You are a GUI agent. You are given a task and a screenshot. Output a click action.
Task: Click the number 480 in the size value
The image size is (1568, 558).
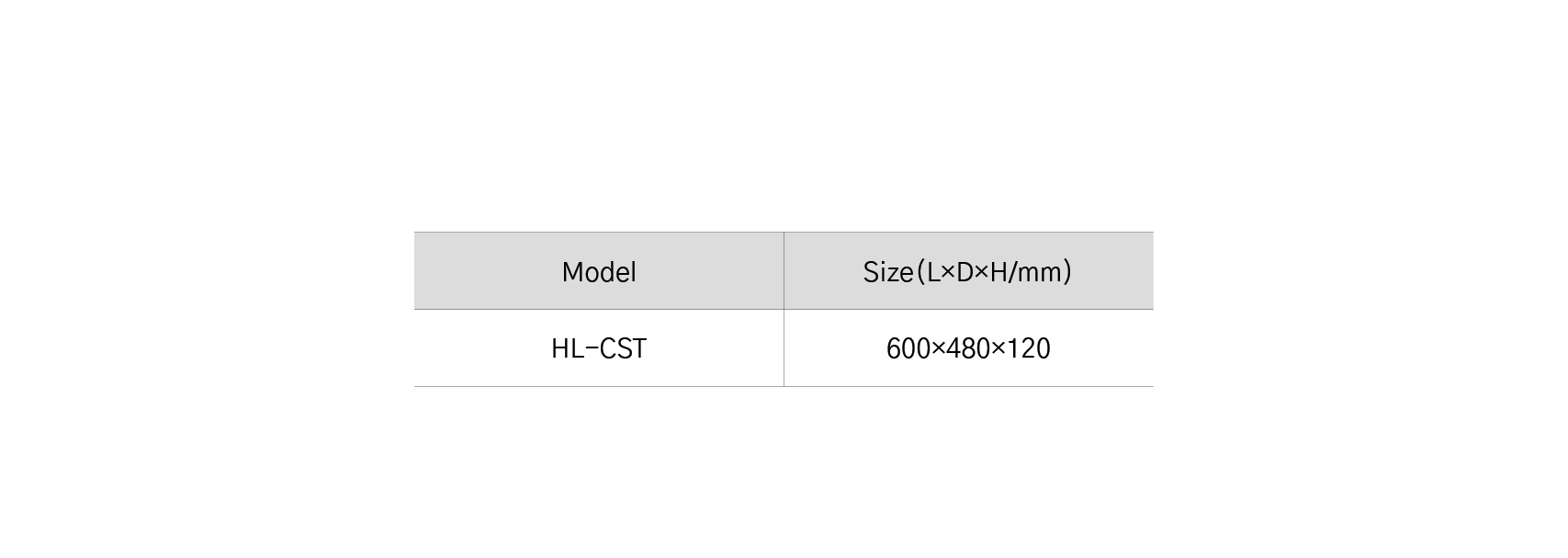pos(968,349)
